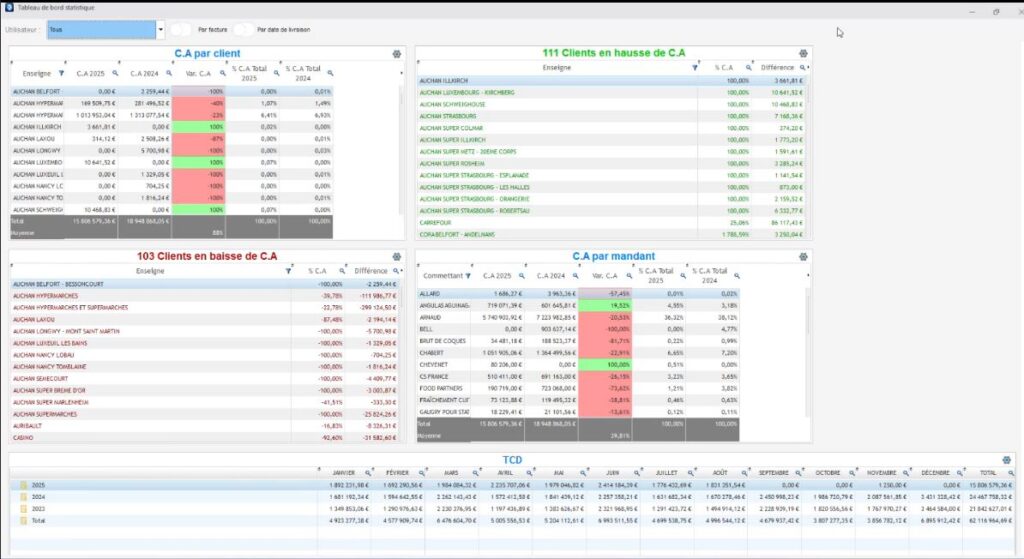Sort by C.A 2024 header in C.A par mandant
The height and width of the screenshot is (559, 1024).
pyautogui.click(x=551, y=276)
